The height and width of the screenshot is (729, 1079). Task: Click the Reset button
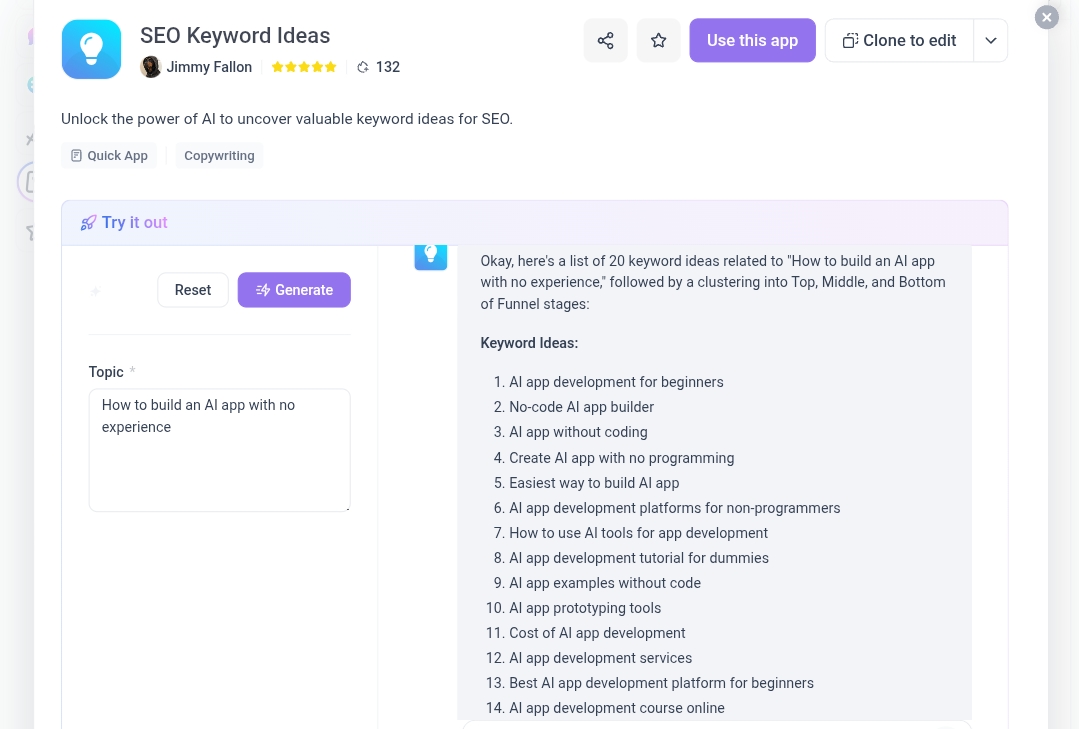[x=193, y=290]
